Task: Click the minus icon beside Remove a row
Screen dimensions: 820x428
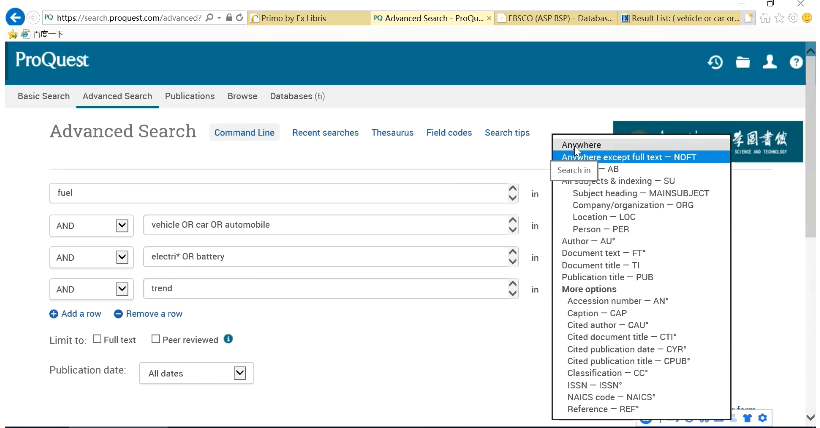Action: point(118,314)
